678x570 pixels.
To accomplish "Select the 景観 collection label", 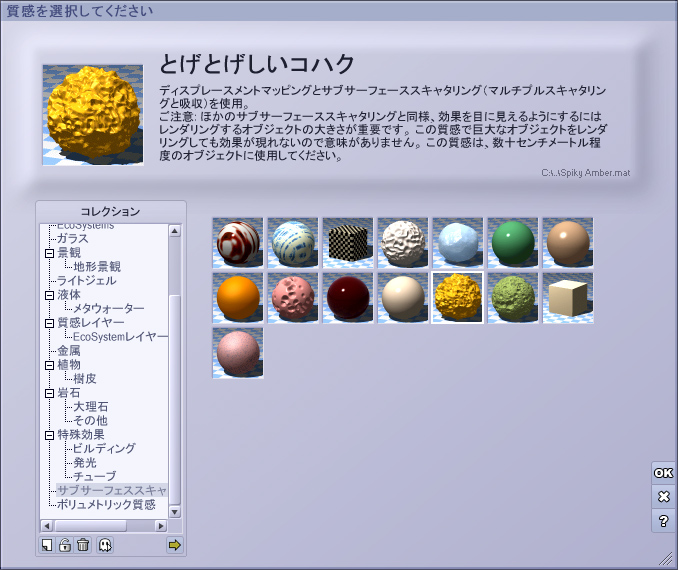I will pyautogui.click(x=69, y=253).
